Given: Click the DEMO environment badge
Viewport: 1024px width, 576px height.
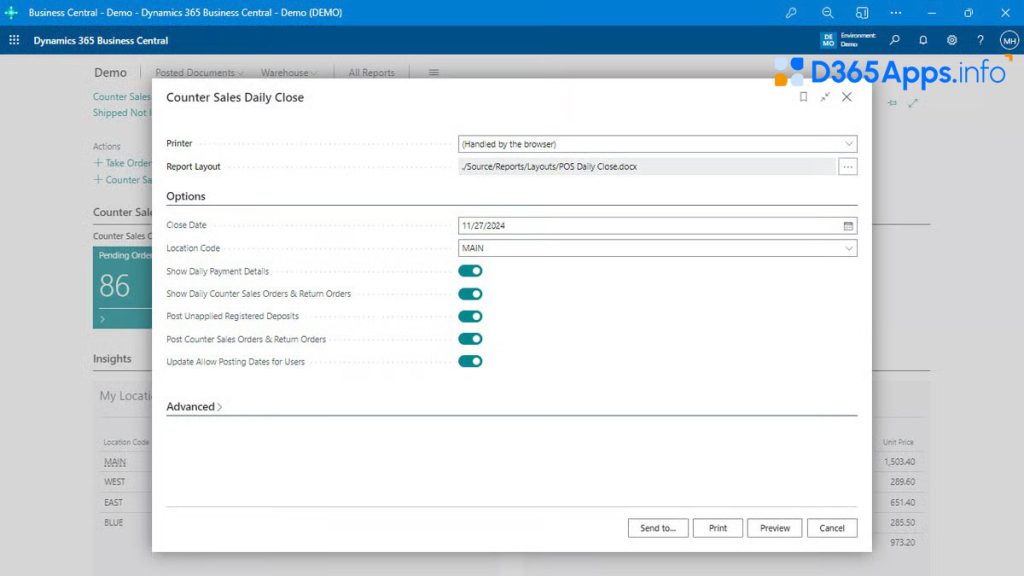Looking at the screenshot, I should [828, 40].
